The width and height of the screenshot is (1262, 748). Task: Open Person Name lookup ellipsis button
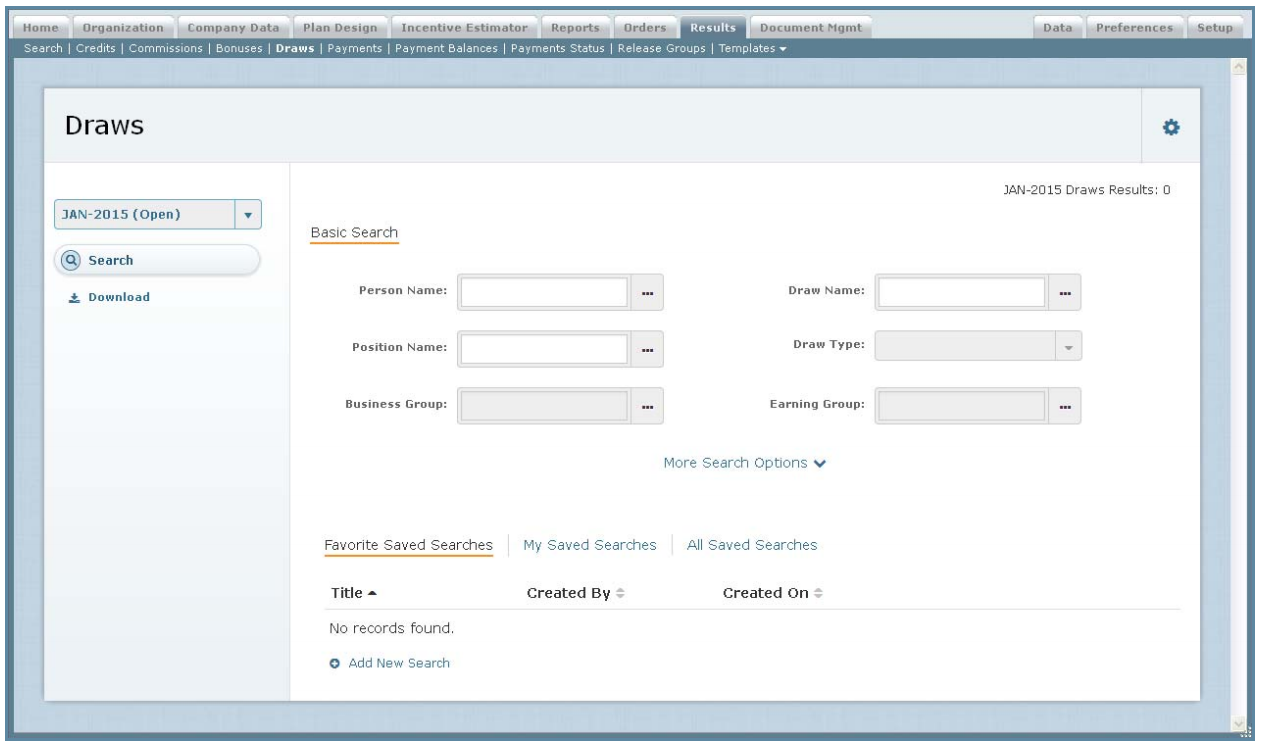(x=647, y=293)
